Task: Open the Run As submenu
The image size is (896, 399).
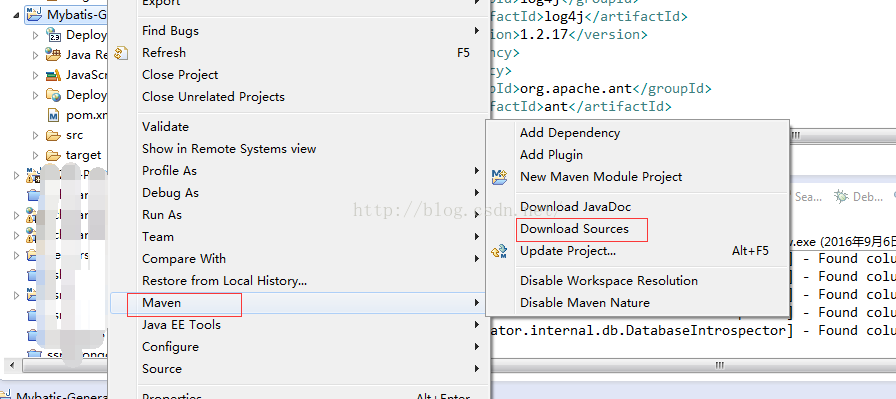Action: tap(299, 215)
